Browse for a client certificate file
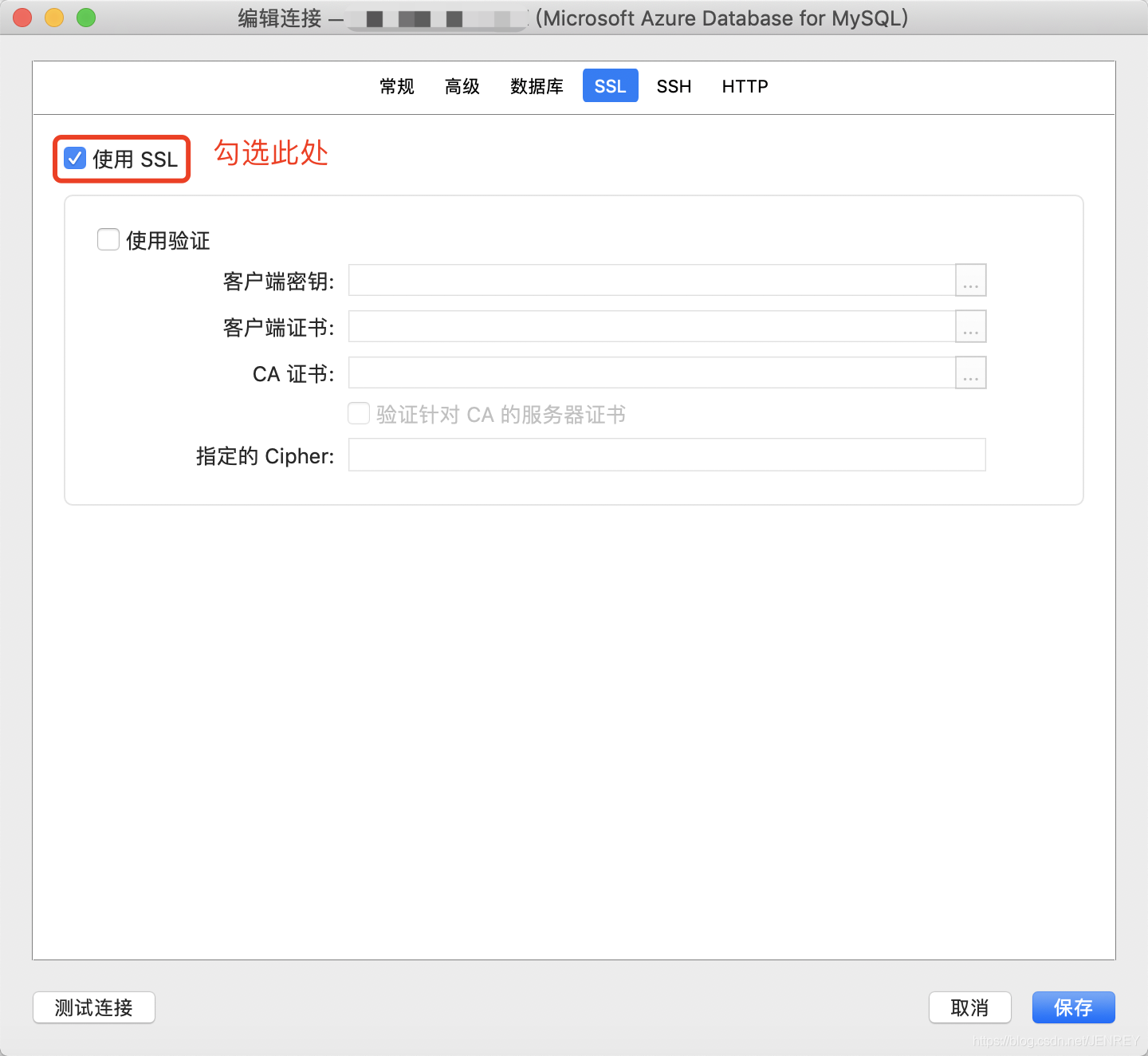Image resolution: width=1148 pixels, height=1056 pixels. tap(969, 326)
